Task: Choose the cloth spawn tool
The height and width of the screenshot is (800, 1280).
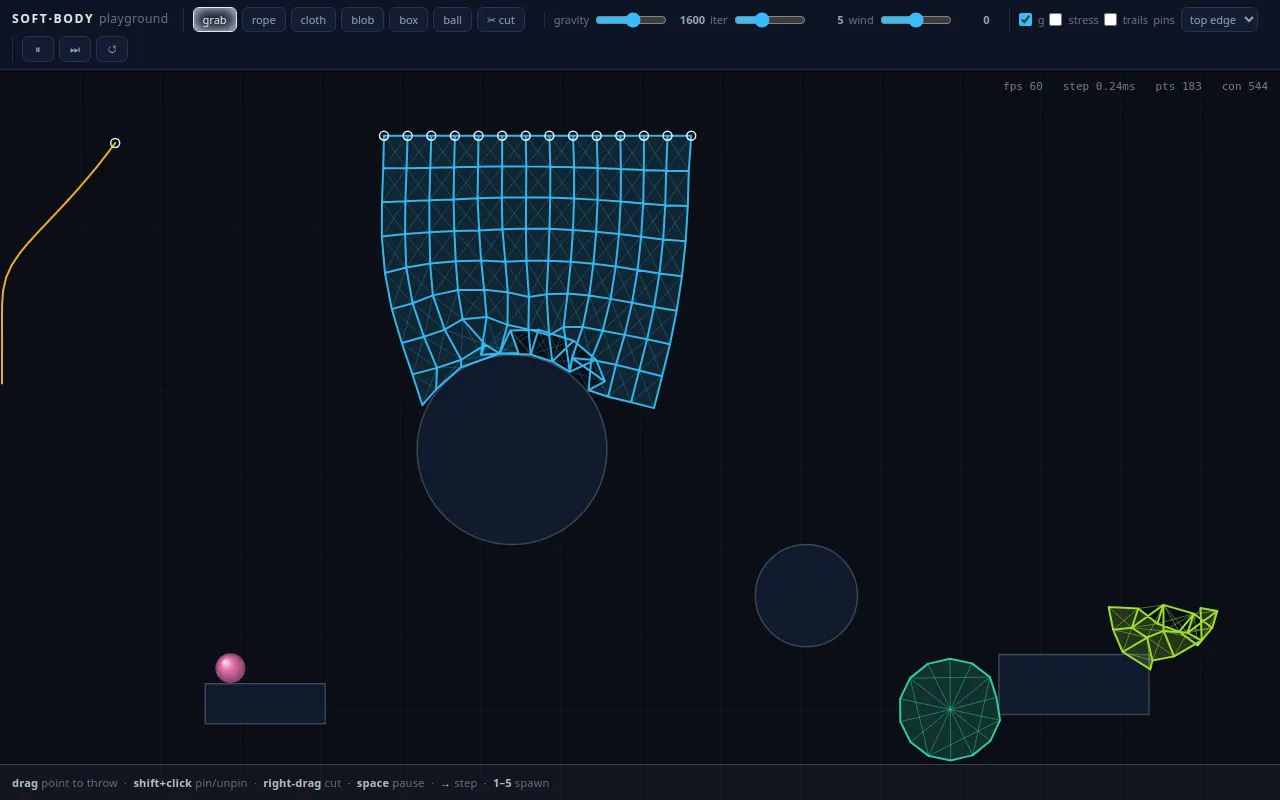Action: (x=313, y=20)
